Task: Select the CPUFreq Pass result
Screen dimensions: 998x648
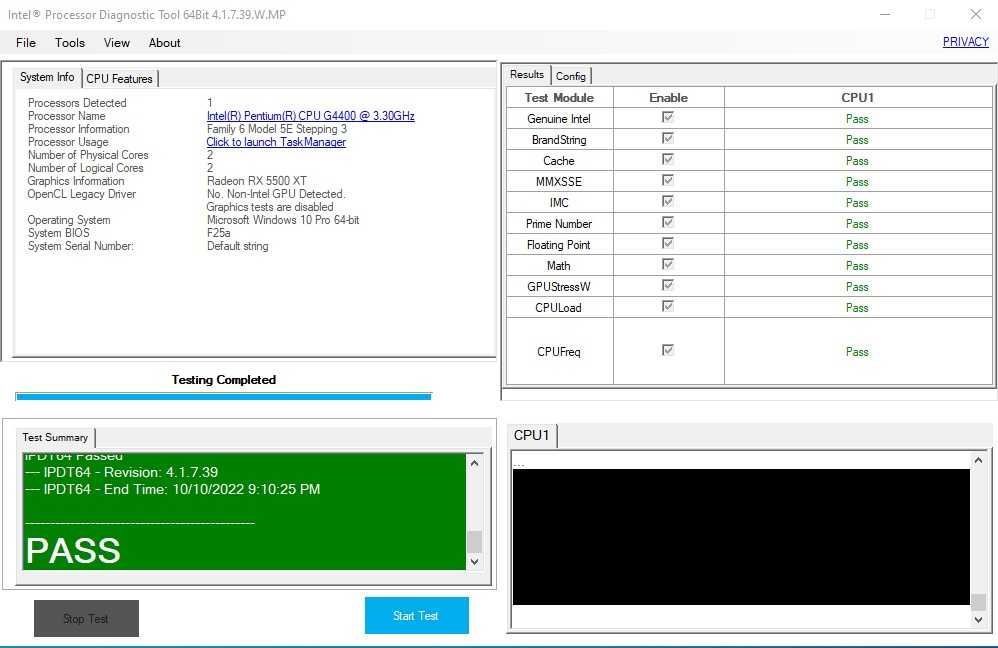Action: pos(857,352)
